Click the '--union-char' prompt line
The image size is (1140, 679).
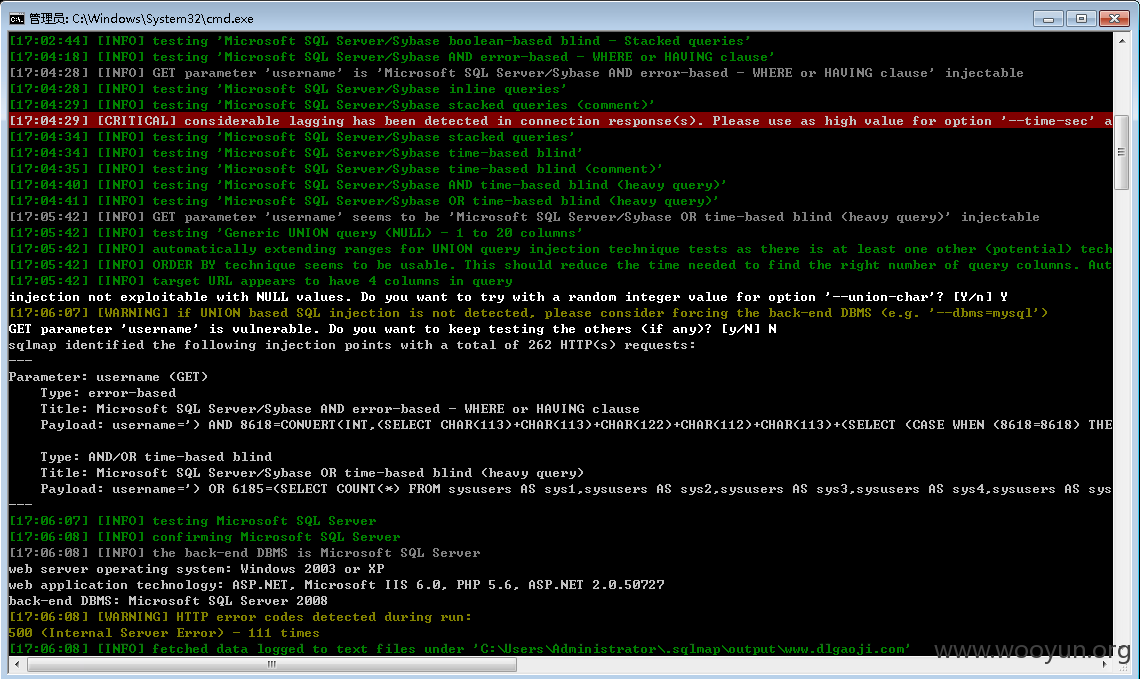pos(508,297)
